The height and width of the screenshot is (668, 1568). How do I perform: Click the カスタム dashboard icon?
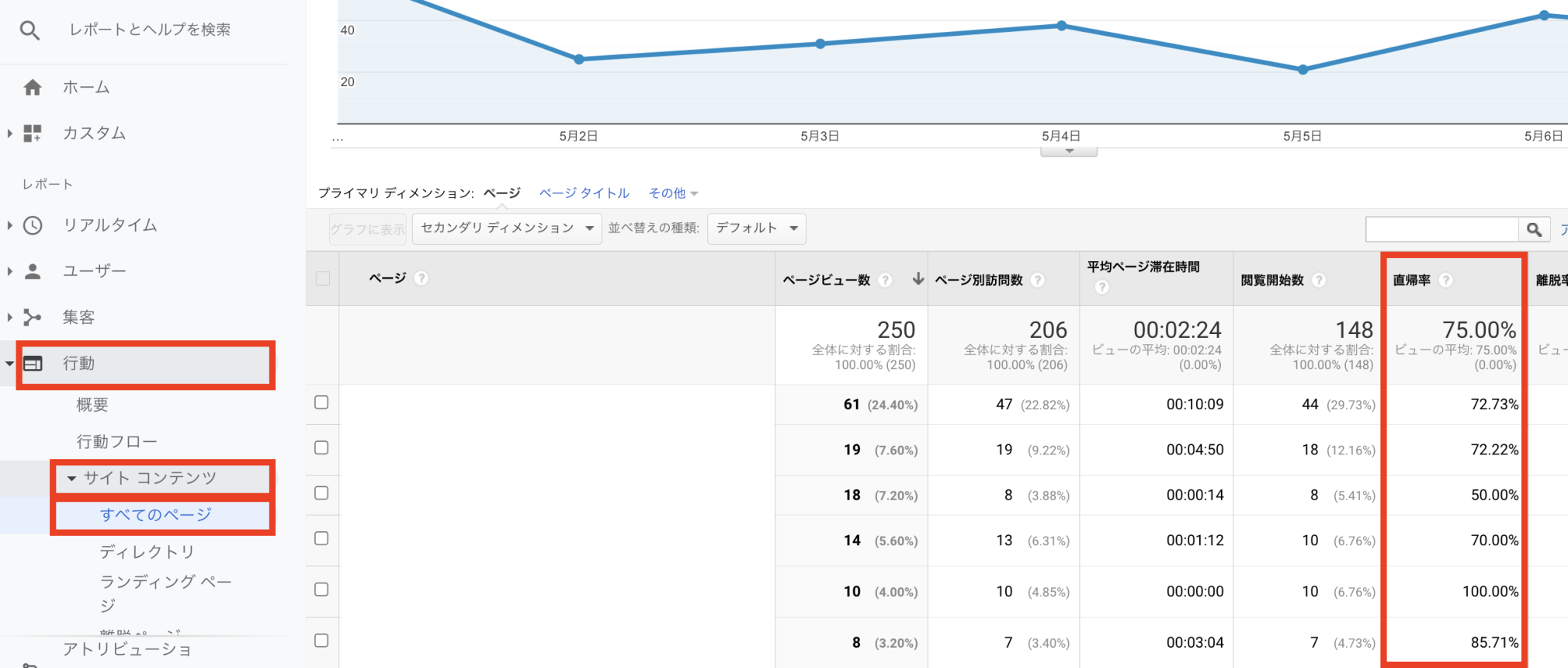coord(33,134)
